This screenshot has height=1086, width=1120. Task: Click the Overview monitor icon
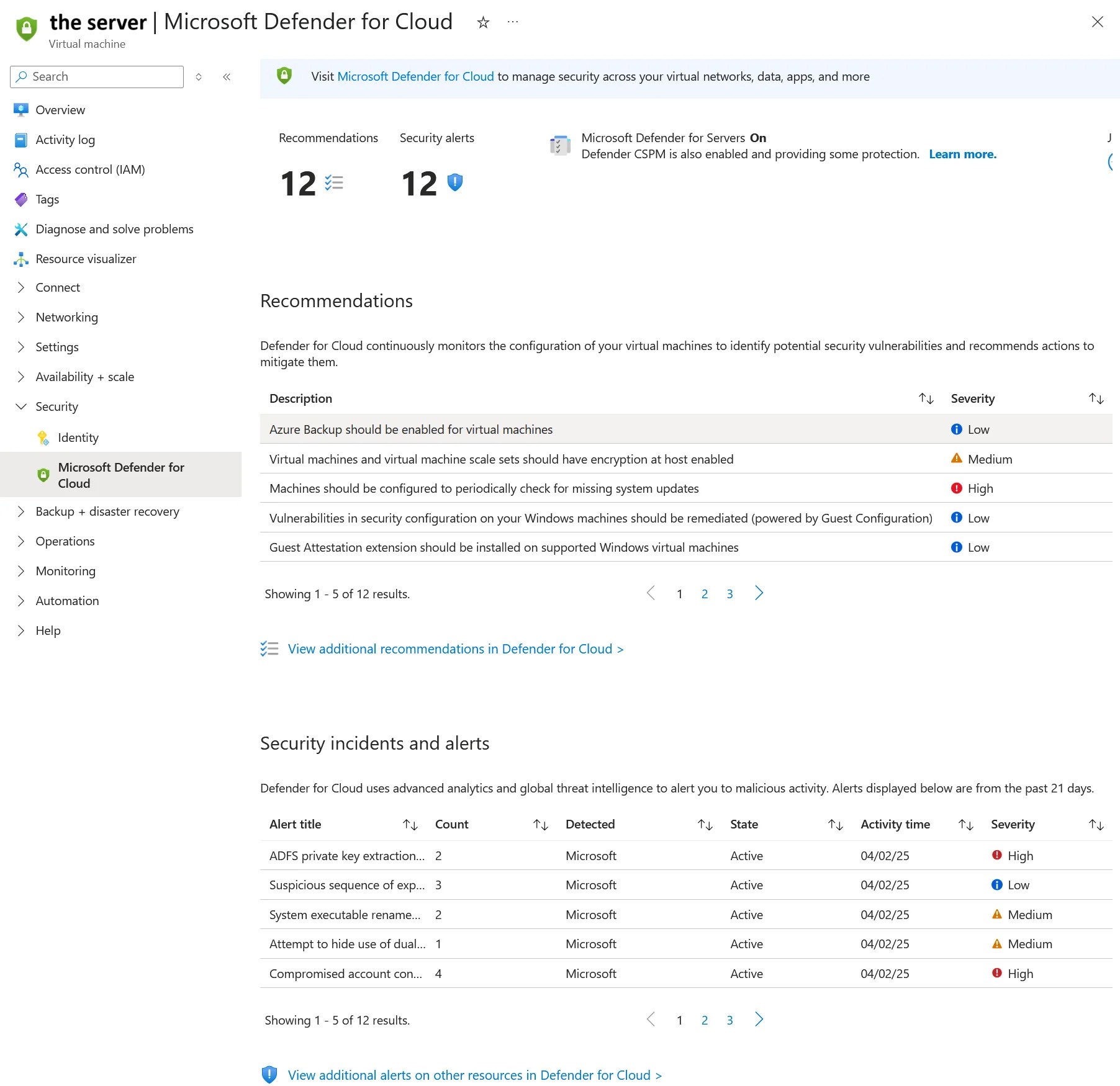click(x=21, y=110)
